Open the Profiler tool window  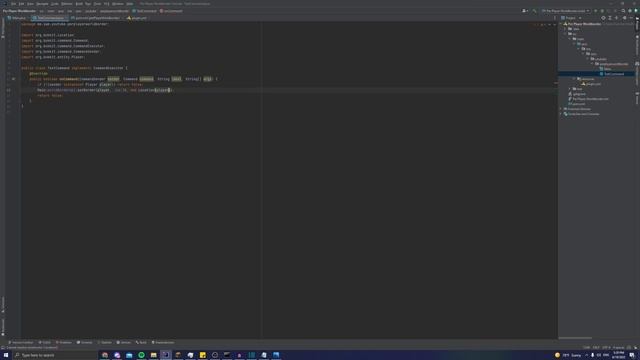pos(104,342)
